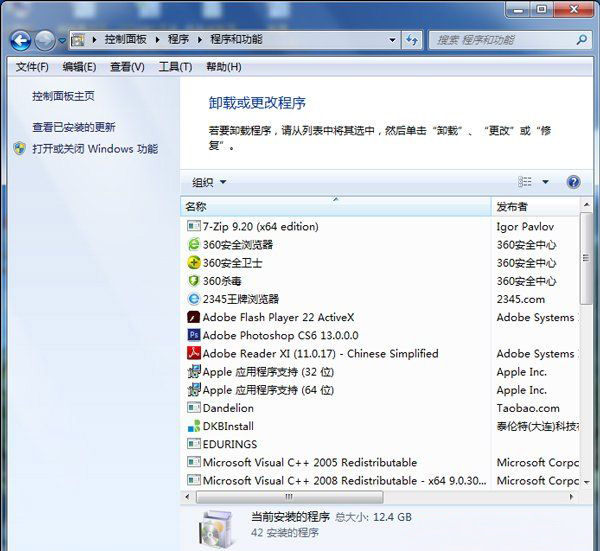Click 查看已安装的更新 link
Viewport: 600px width, 551px height.
(73, 127)
